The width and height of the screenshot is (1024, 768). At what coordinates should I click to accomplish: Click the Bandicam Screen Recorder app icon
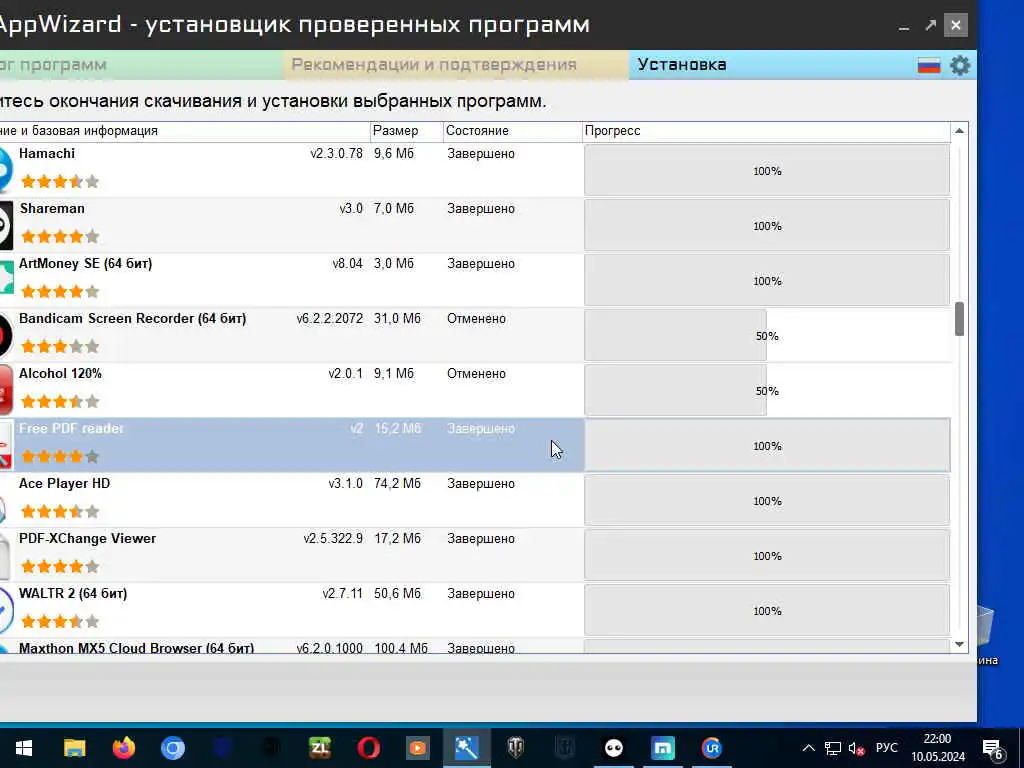[x=5, y=336]
